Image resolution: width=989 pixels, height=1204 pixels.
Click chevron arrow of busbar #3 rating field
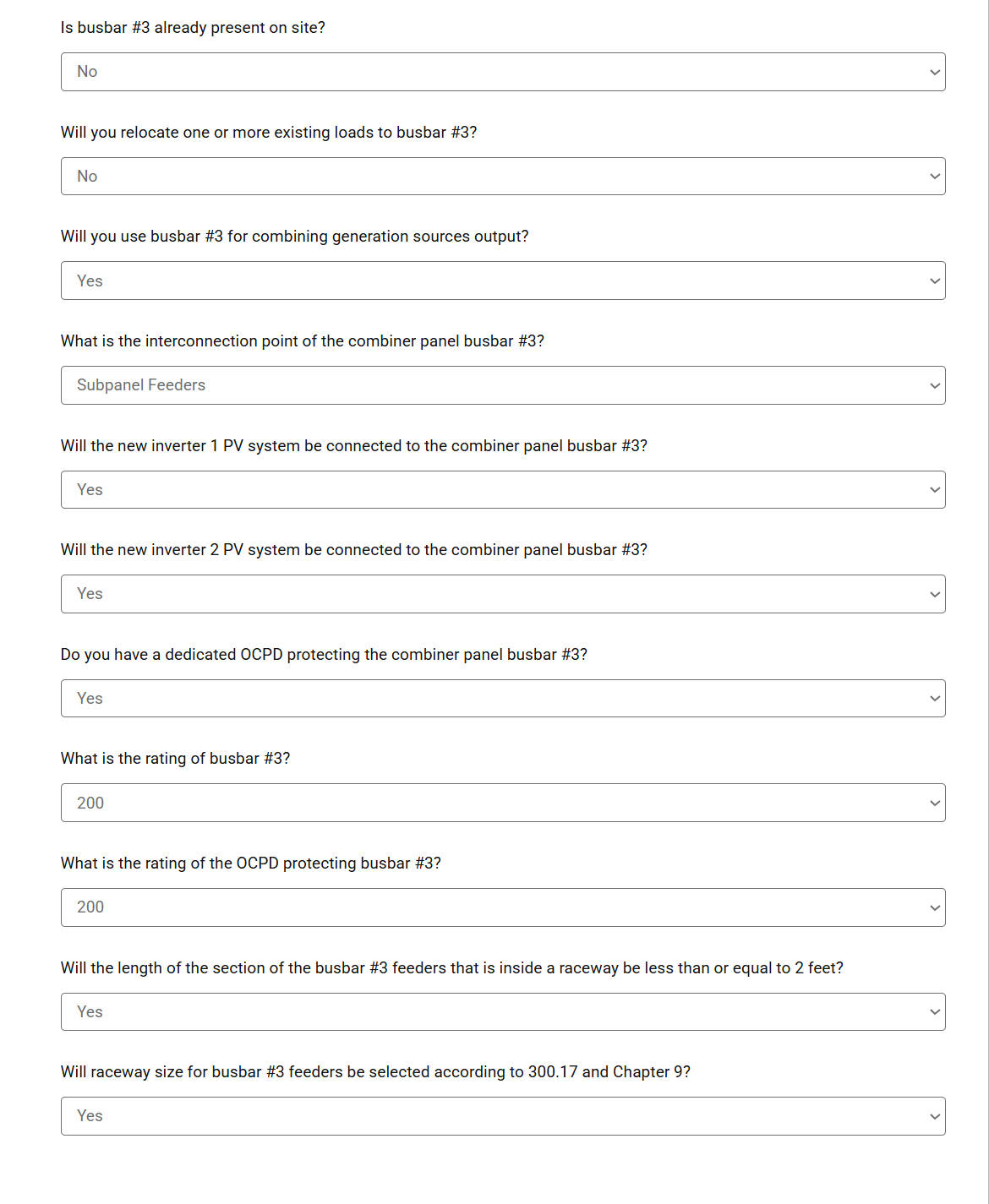[x=935, y=804]
